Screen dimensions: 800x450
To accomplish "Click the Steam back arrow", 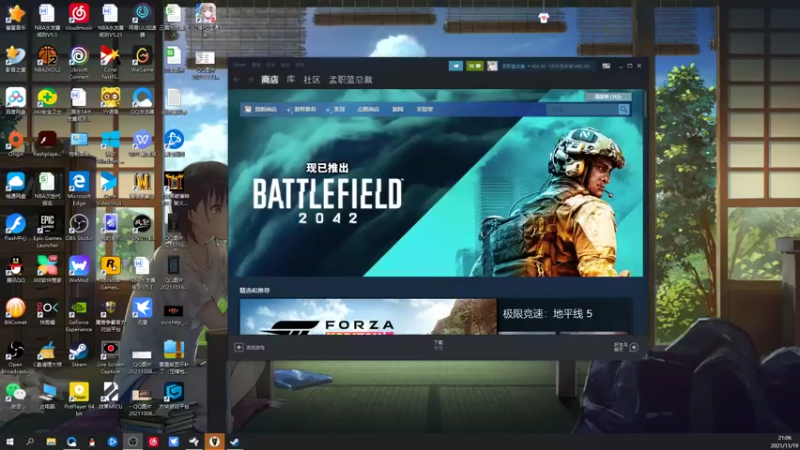I will 236,80.
